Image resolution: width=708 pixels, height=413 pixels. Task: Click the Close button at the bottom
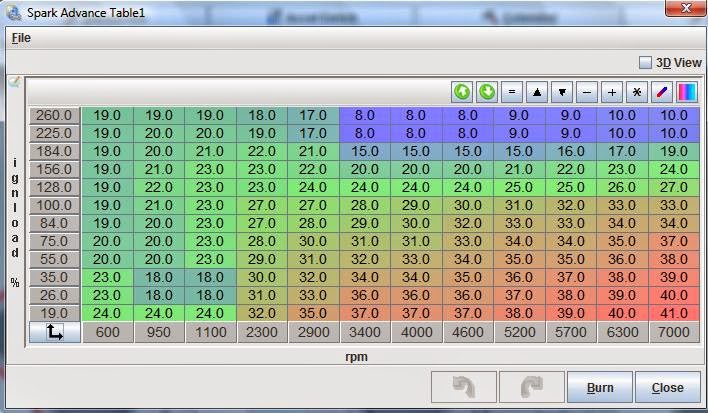click(667, 387)
